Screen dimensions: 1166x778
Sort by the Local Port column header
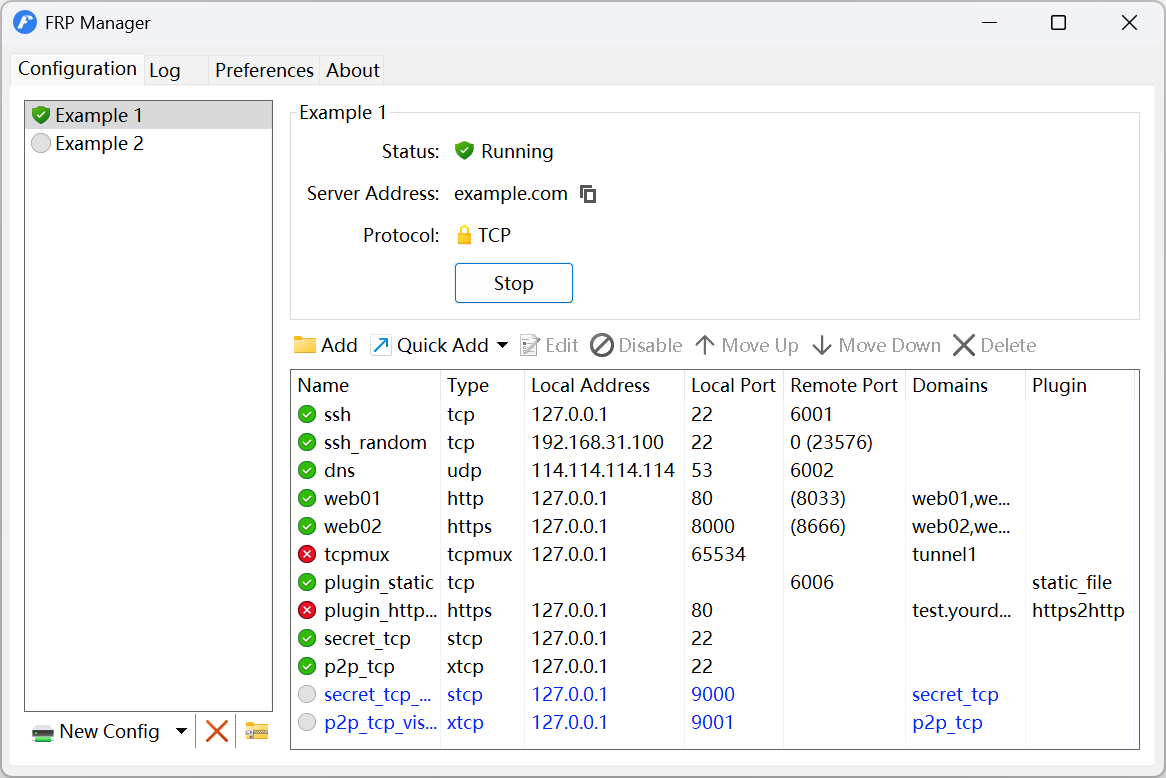(733, 385)
